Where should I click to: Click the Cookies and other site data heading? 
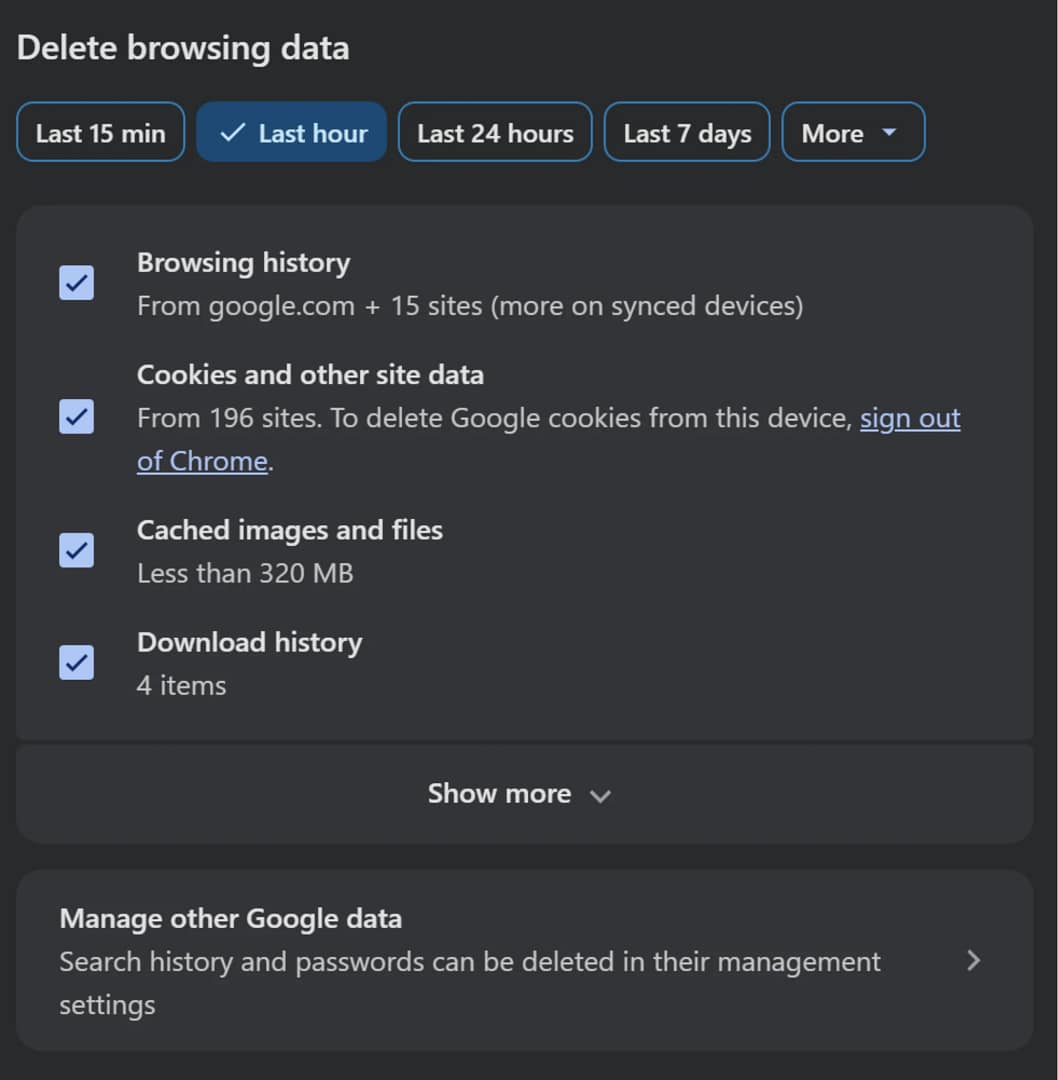click(x=310, y=374)
